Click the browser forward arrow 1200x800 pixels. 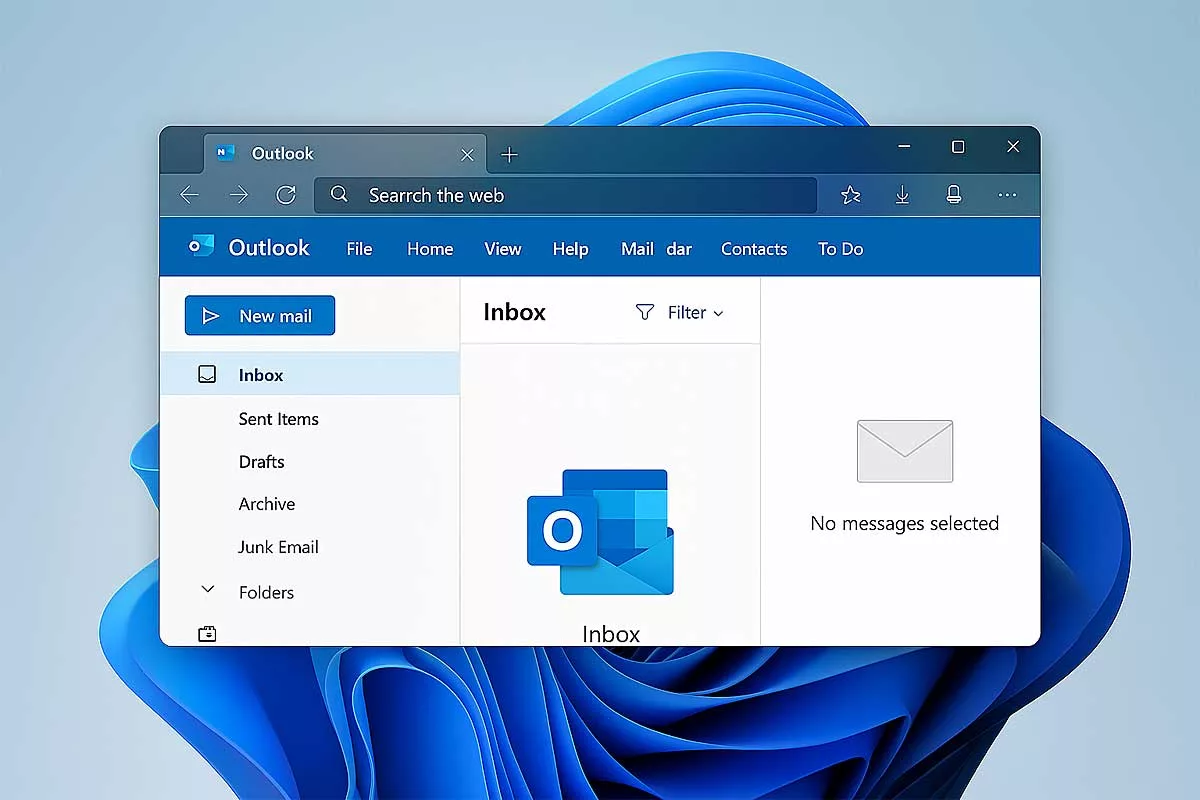click(x=238, y=195)
